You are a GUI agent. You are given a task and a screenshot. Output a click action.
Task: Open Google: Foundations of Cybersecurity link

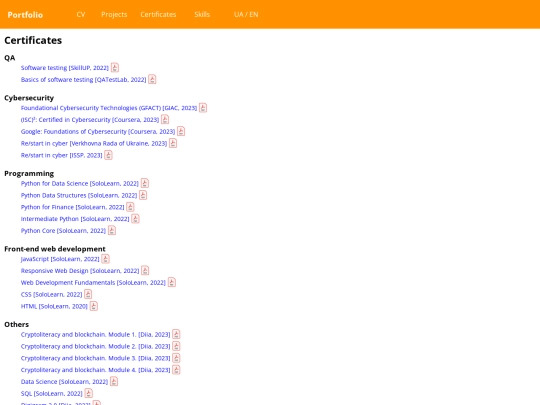(98, 132)
